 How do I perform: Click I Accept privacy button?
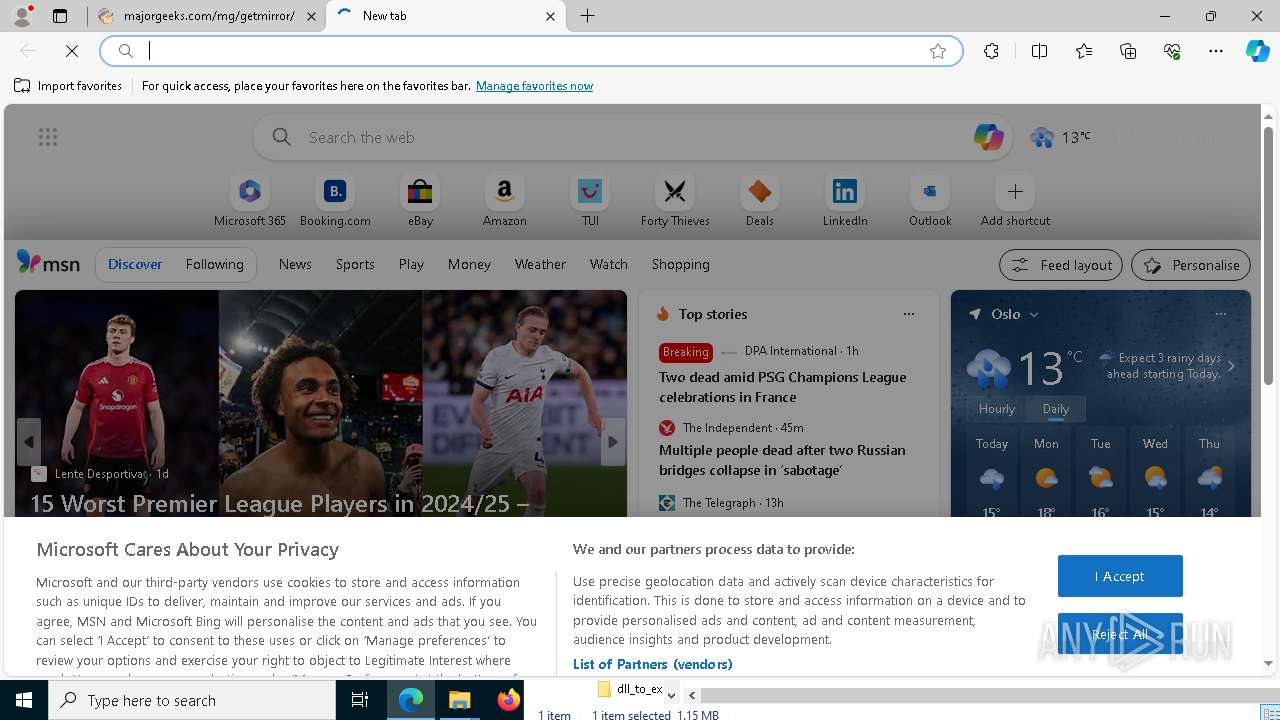click(1120, 576)
